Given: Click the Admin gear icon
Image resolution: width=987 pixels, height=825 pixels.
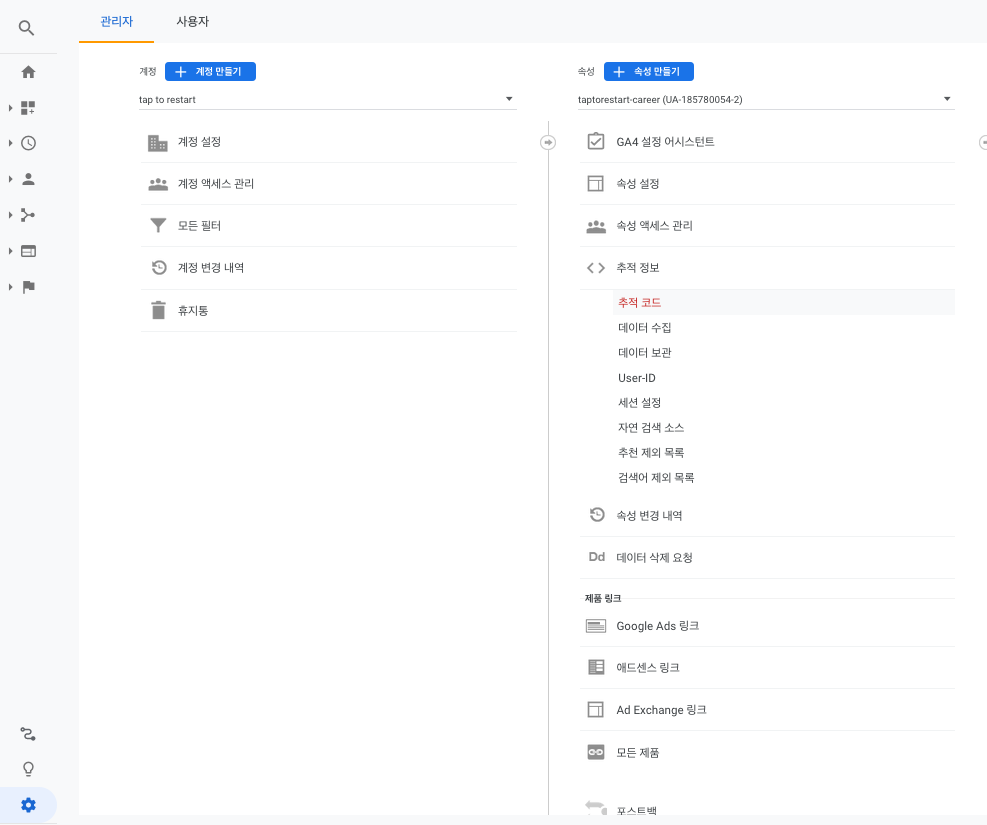Looking at the screenshot, I should [28, 805].
